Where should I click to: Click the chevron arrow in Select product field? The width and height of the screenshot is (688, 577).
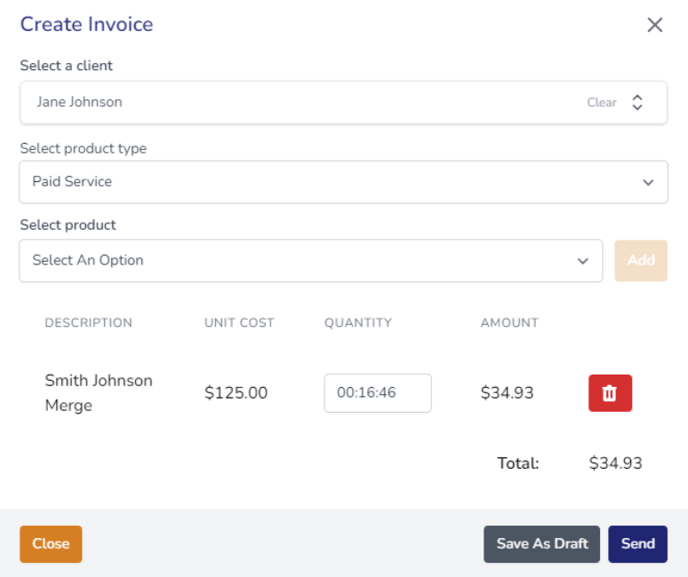583,261
